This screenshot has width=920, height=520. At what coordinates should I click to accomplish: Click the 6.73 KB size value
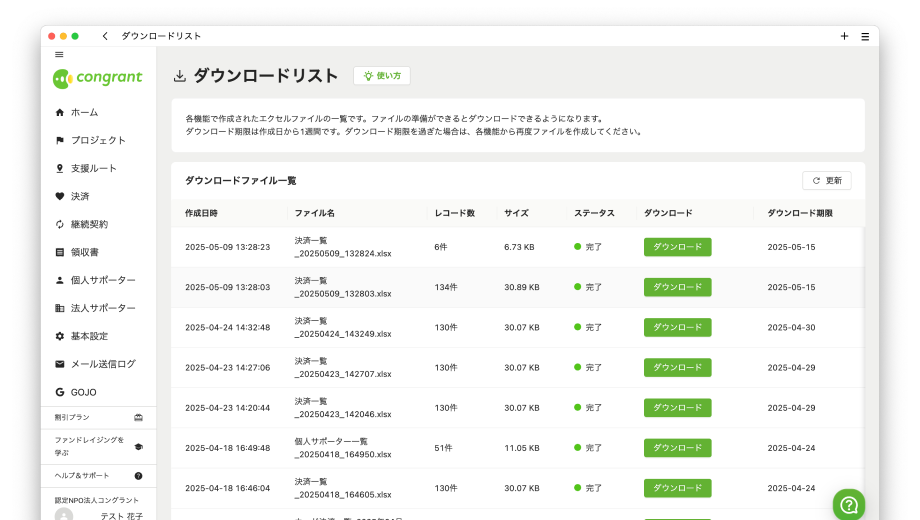coord(519,247)
